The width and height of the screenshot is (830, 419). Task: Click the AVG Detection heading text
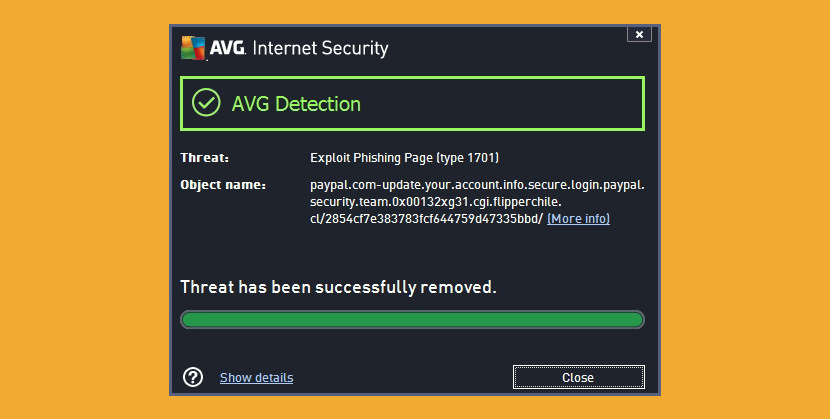(x=296, y=104)
